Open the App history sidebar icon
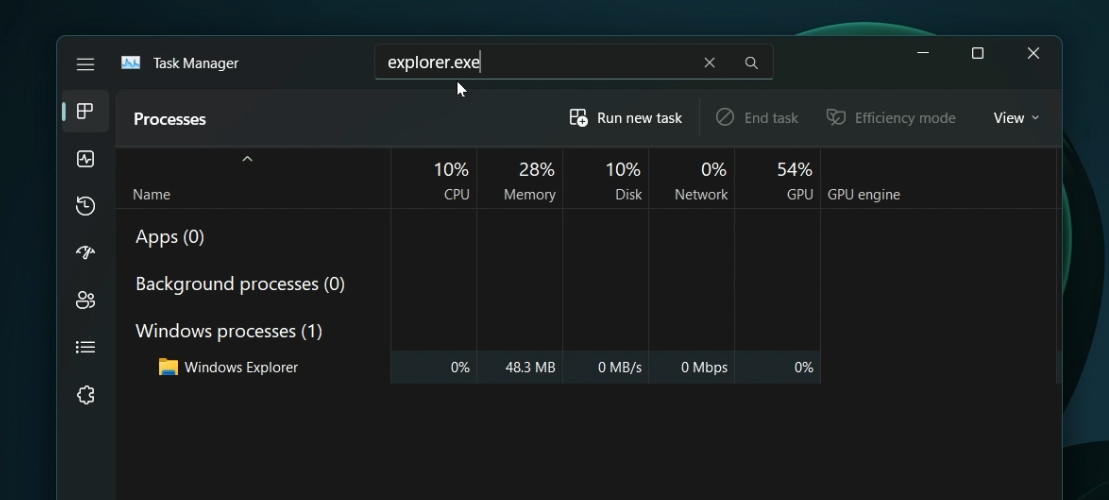This screenshot has height=500, width=1109. point(85,206)
